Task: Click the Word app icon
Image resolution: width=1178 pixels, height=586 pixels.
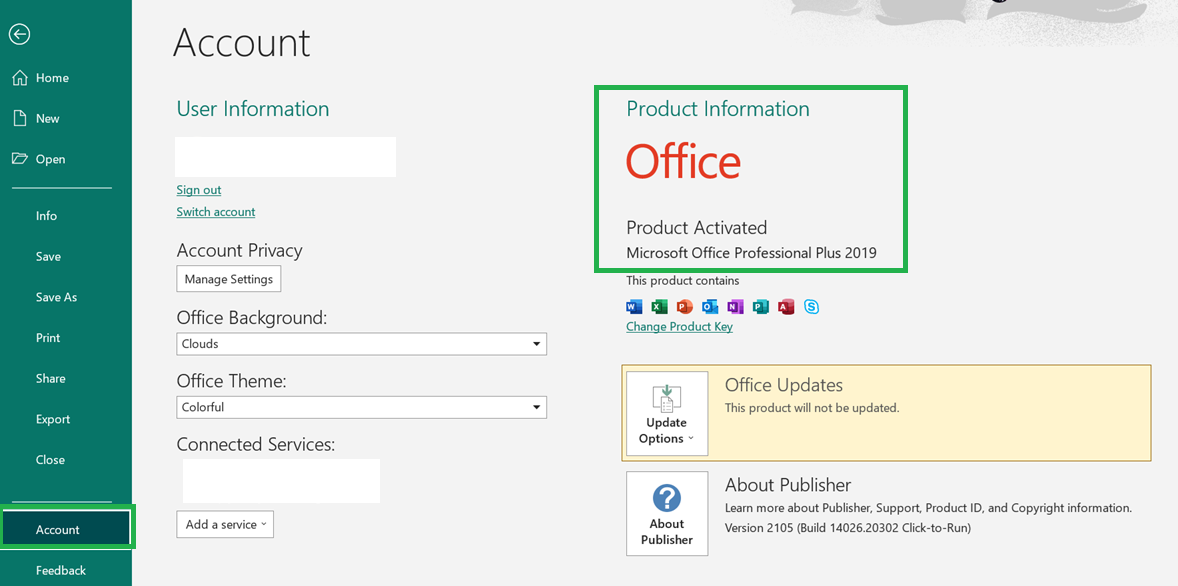Action: (x=635, y=307)
